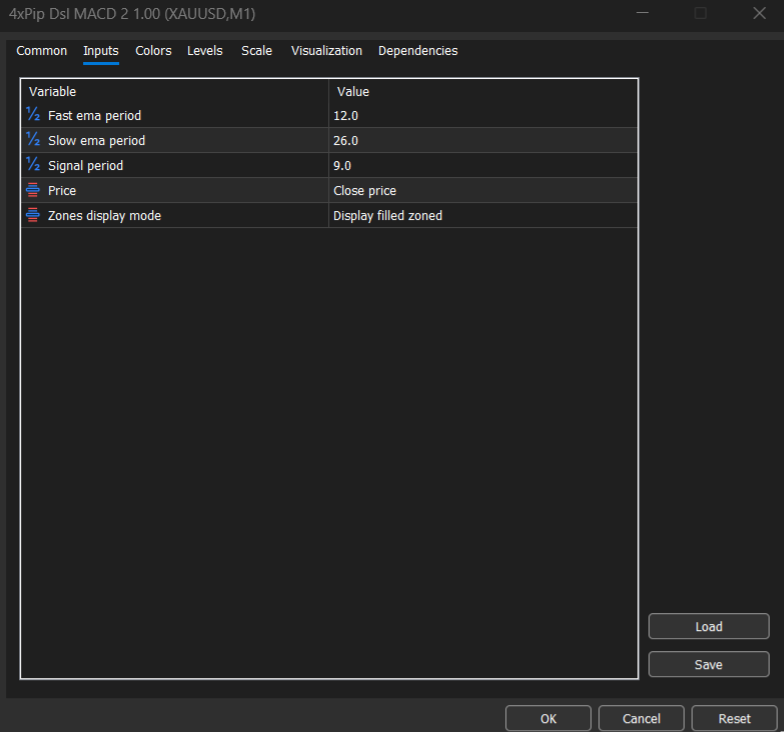The image size is (784, 732).
Task: Click the Cancel button
Action: (x=641, y=718)
